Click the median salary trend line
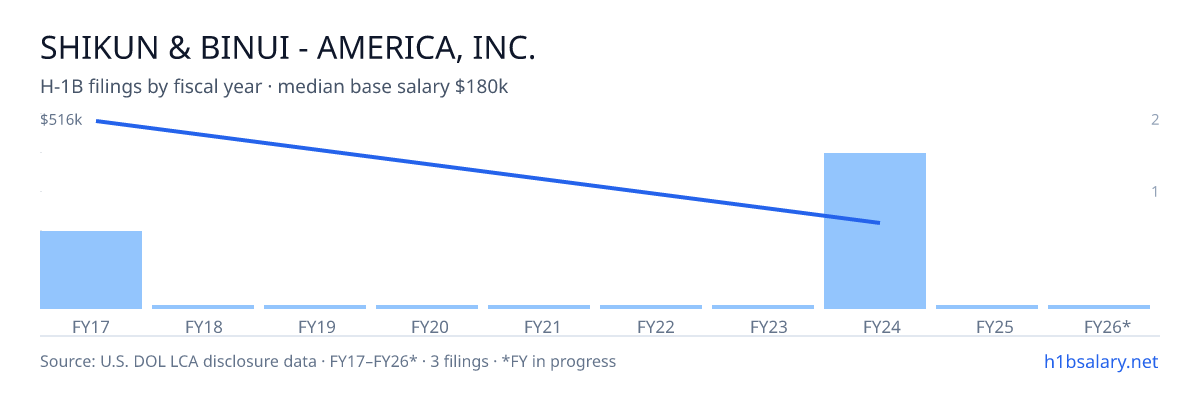The image size is (1200, 400). [x=488, y=172]
